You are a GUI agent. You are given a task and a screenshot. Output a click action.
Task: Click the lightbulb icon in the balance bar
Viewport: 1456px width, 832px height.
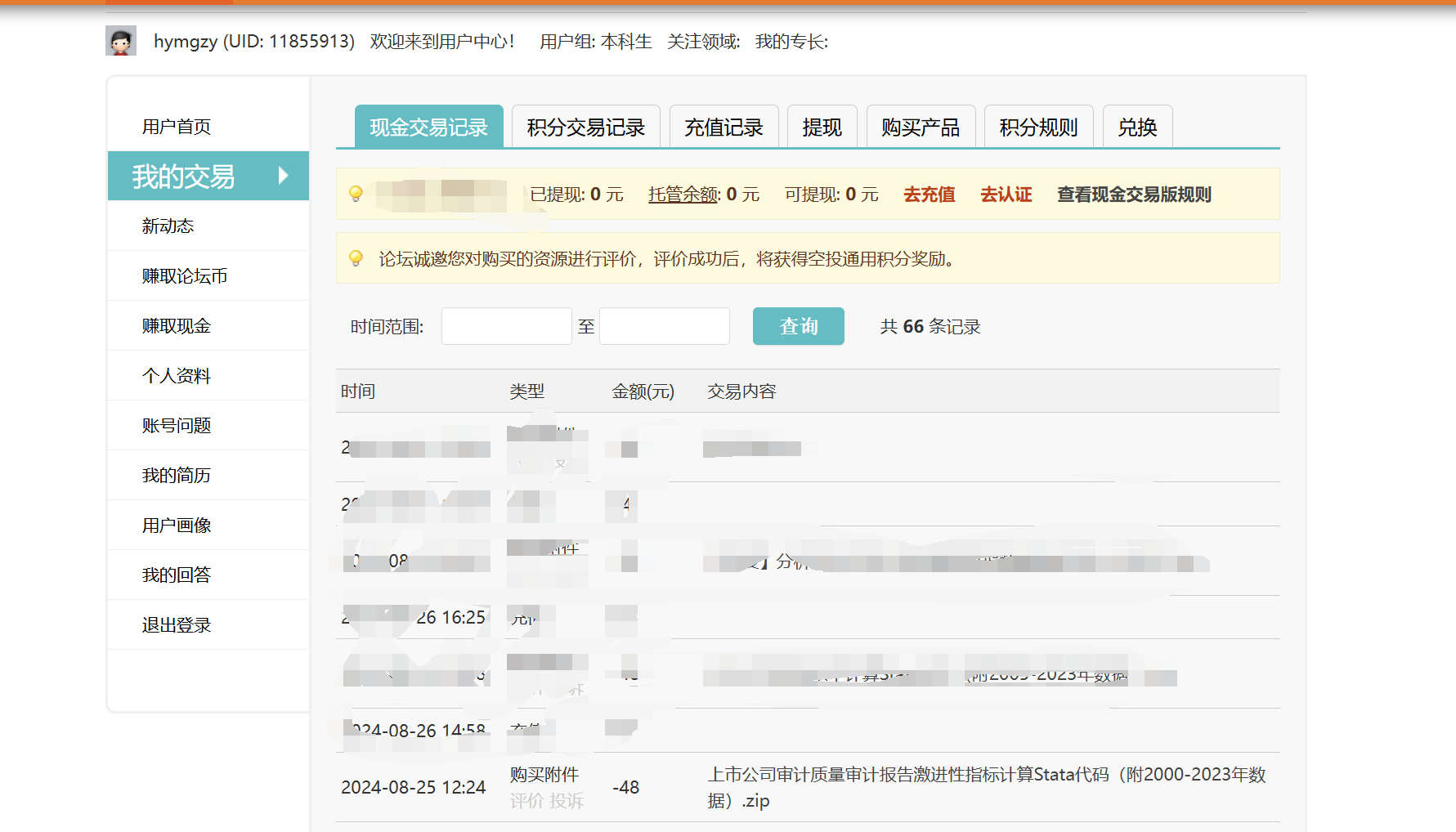click(356, 194)
